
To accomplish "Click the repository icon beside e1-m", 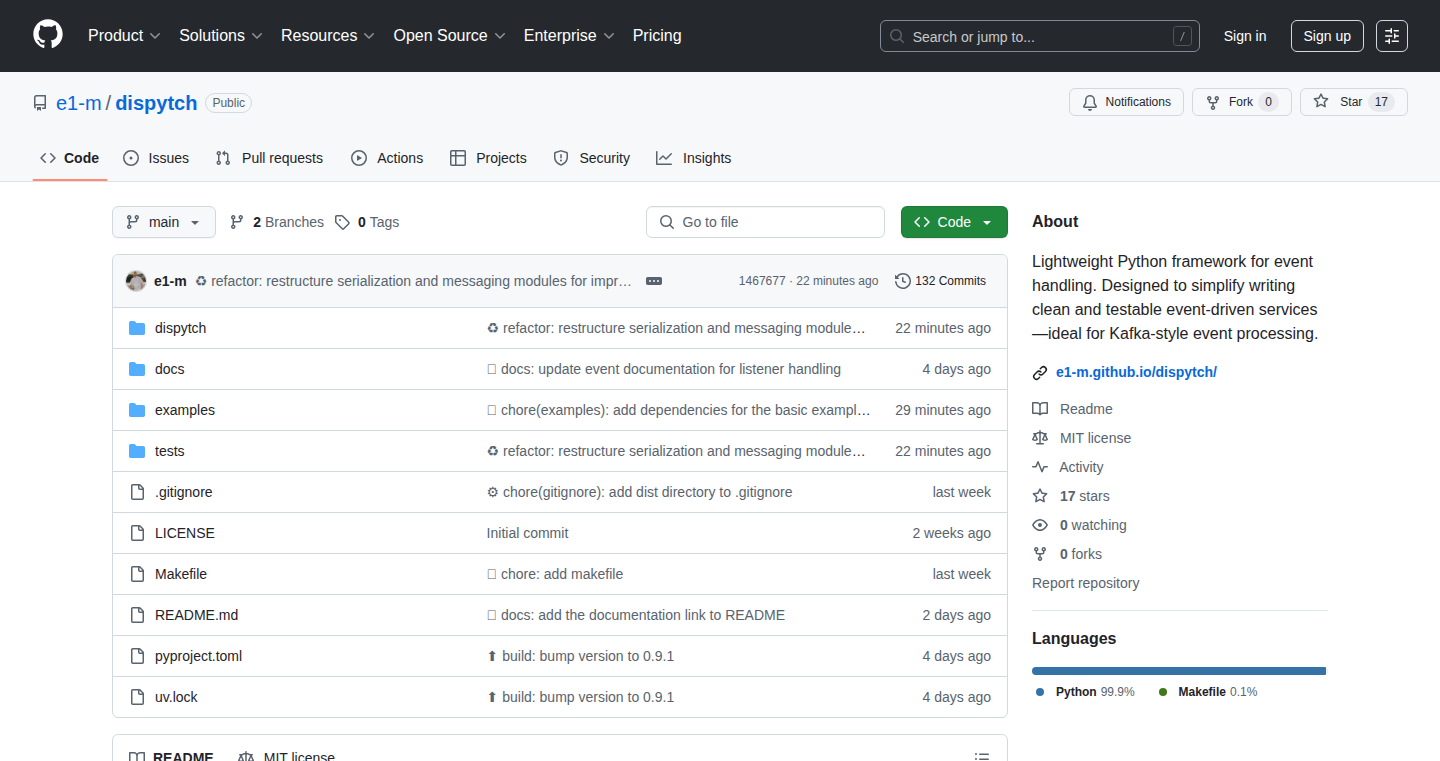I will pyautogui.click(x=40, y=103).
